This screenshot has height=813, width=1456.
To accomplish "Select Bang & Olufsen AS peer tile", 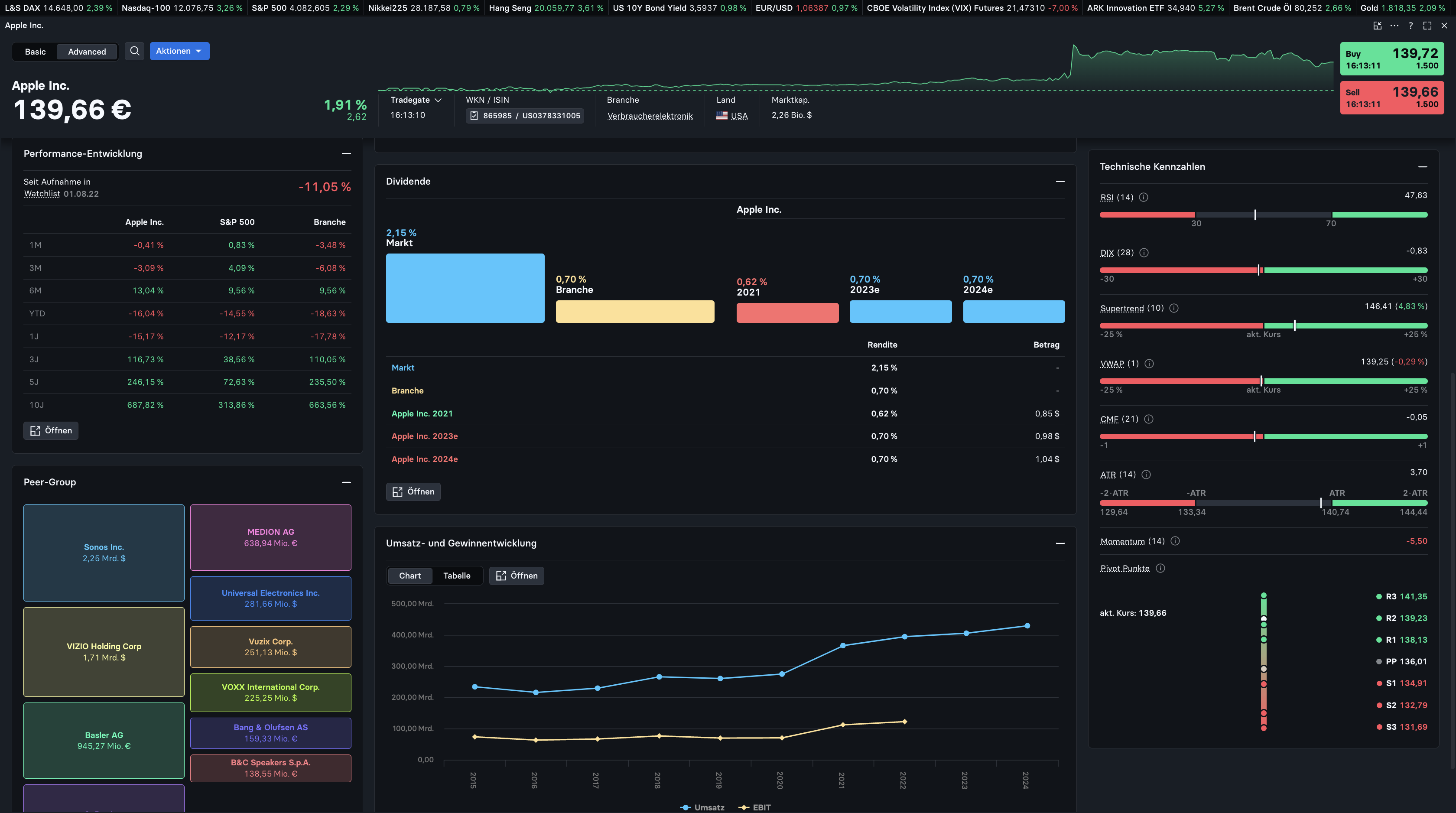I will tap(271, 733).
